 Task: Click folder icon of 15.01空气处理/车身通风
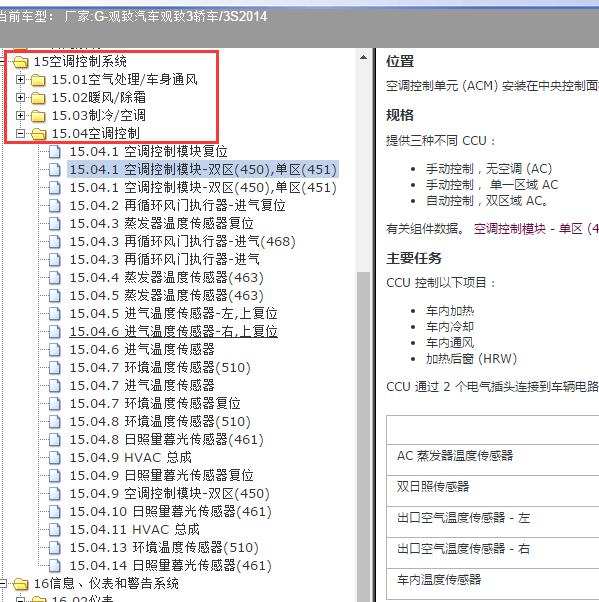coord(38,80)
